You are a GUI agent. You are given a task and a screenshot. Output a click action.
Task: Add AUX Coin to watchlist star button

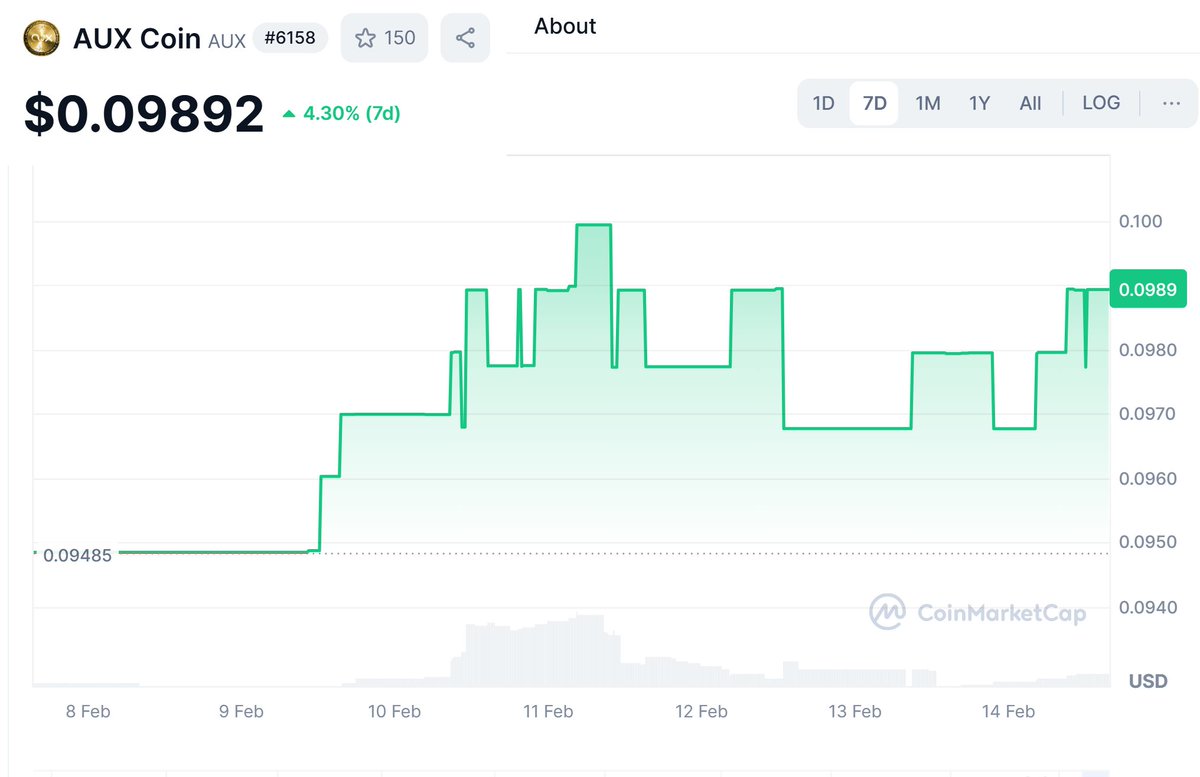[385, 38]
